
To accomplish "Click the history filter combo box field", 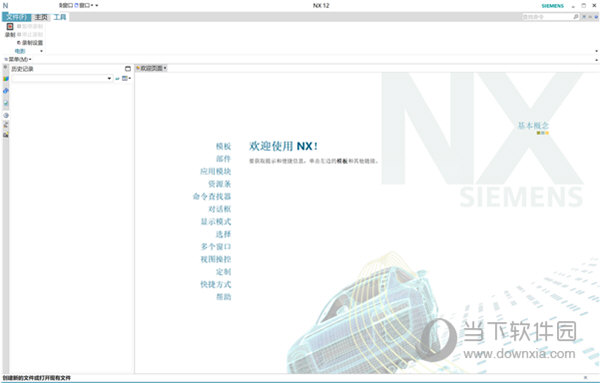I will click(62, 78).
